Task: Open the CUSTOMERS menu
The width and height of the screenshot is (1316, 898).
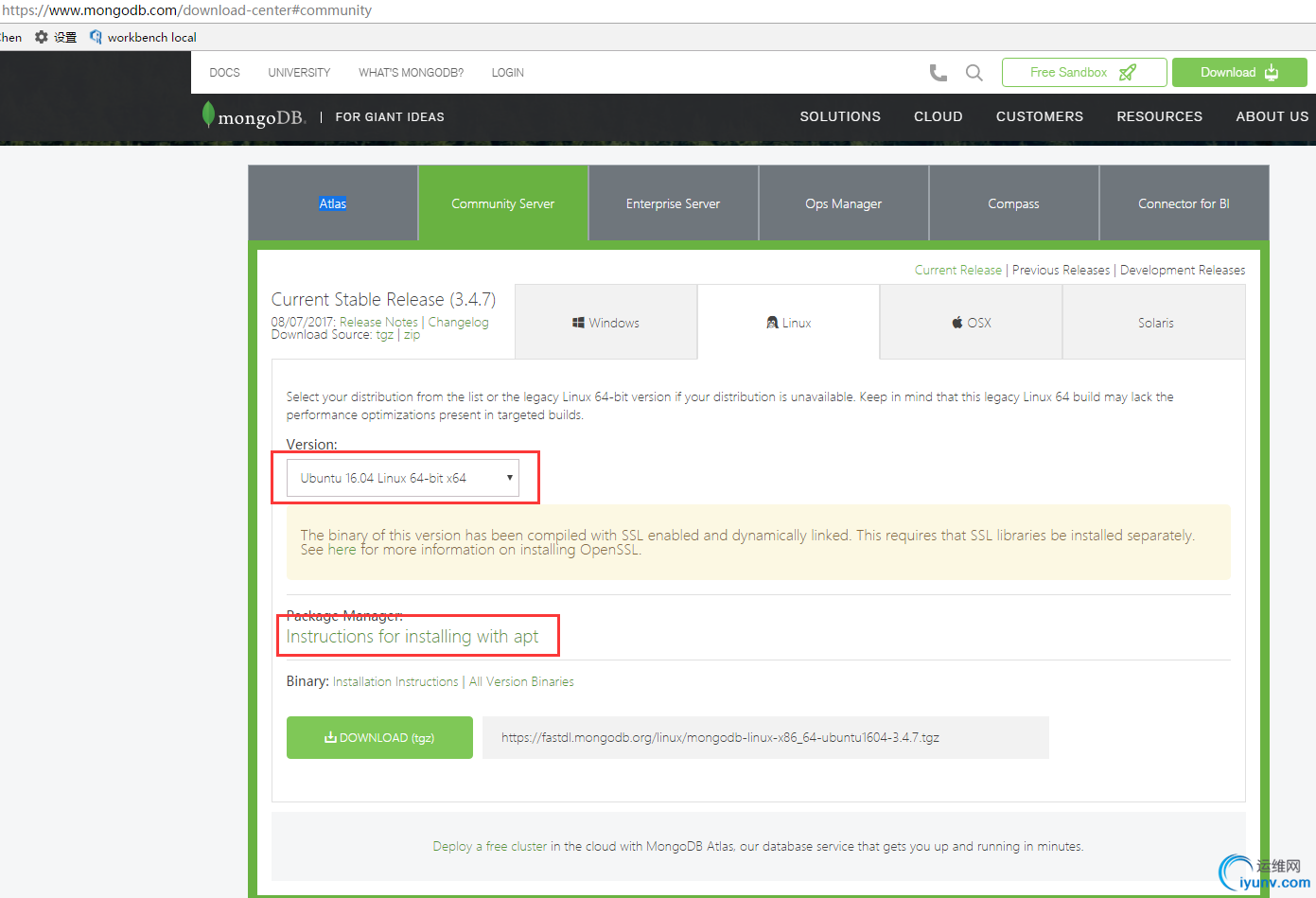Action: (1040, 116)
